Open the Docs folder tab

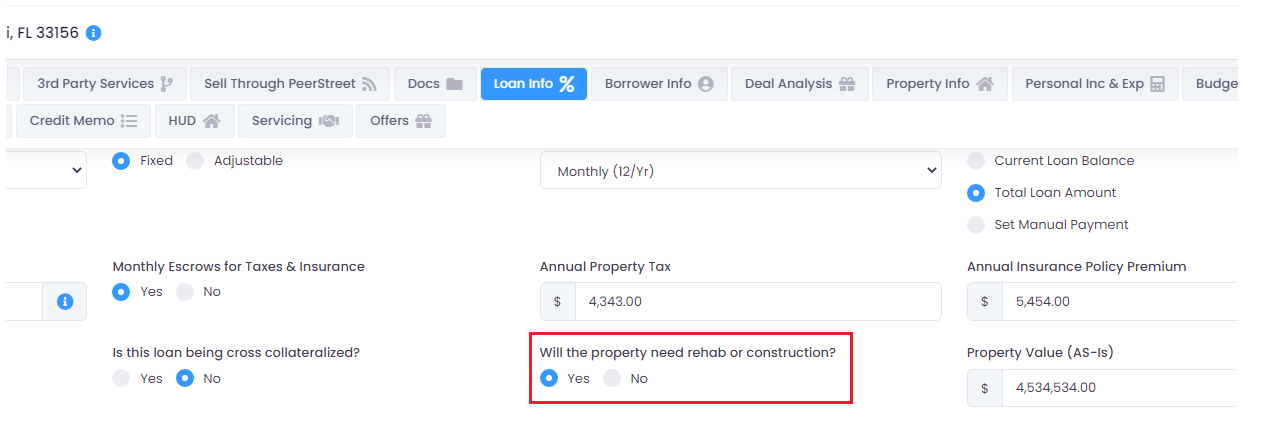tap(435, 84)
